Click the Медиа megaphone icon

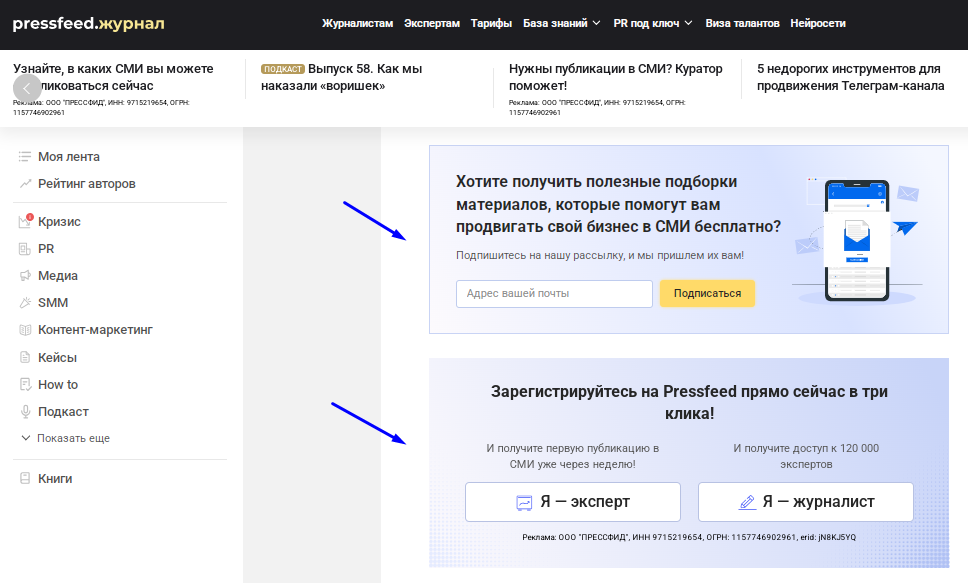click(x=25, y=275)
